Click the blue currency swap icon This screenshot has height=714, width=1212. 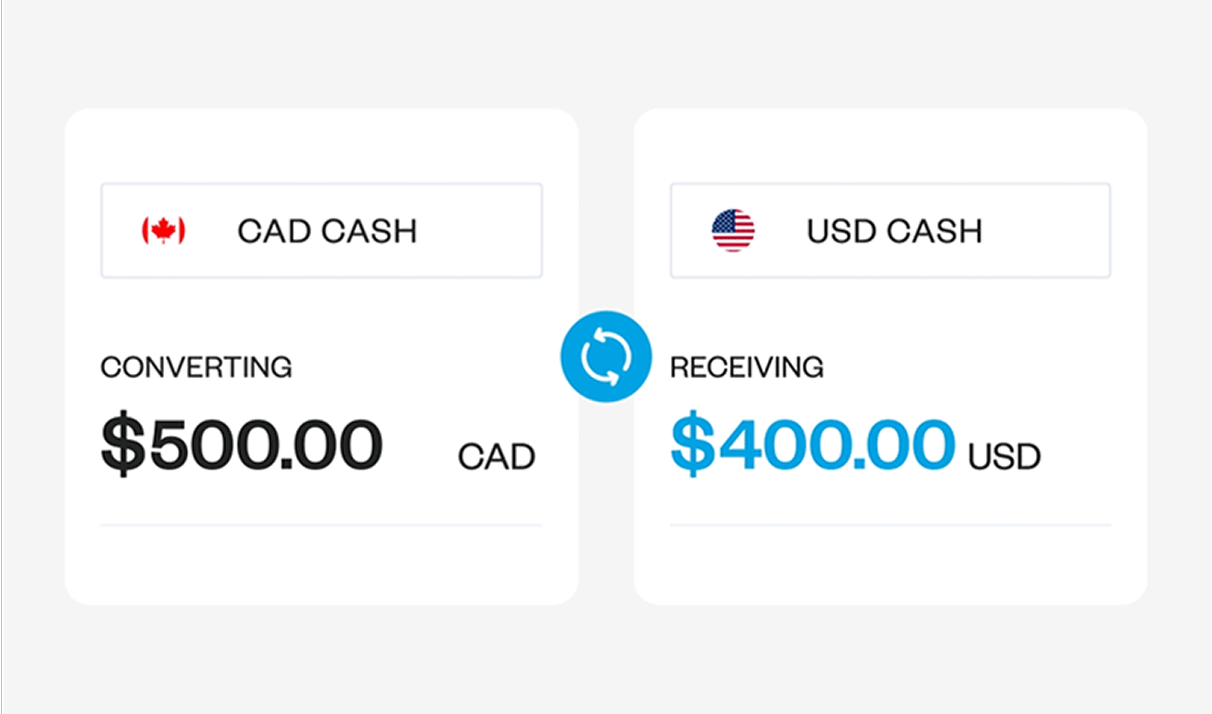[606, 358]
